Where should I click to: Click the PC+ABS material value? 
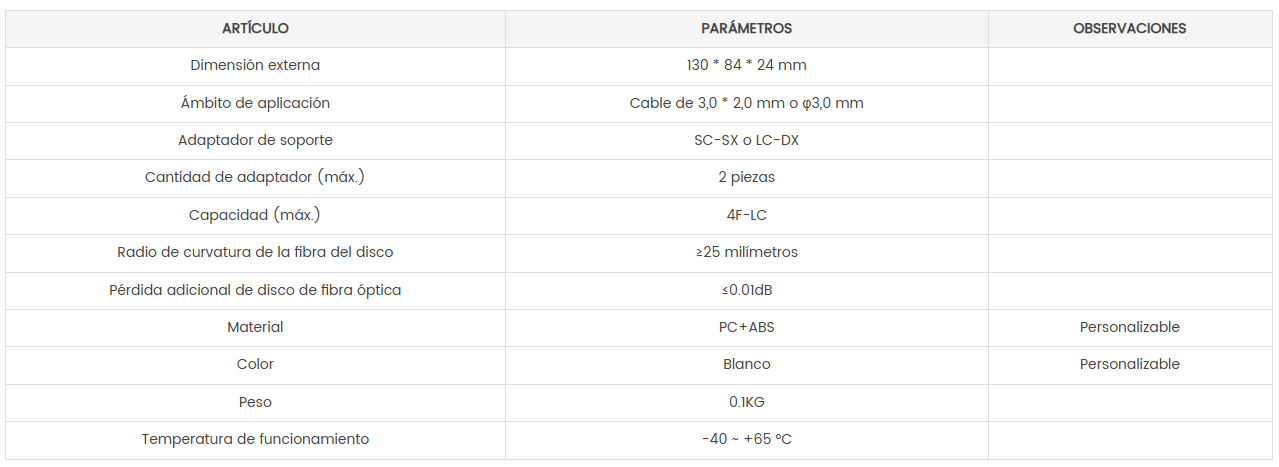coord(746,327)
